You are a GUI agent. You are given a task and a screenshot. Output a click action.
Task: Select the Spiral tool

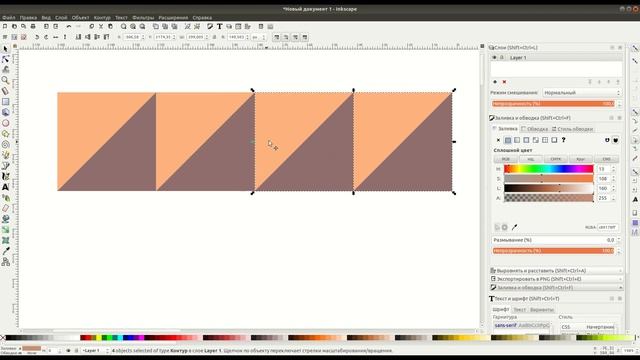[5, 144]
